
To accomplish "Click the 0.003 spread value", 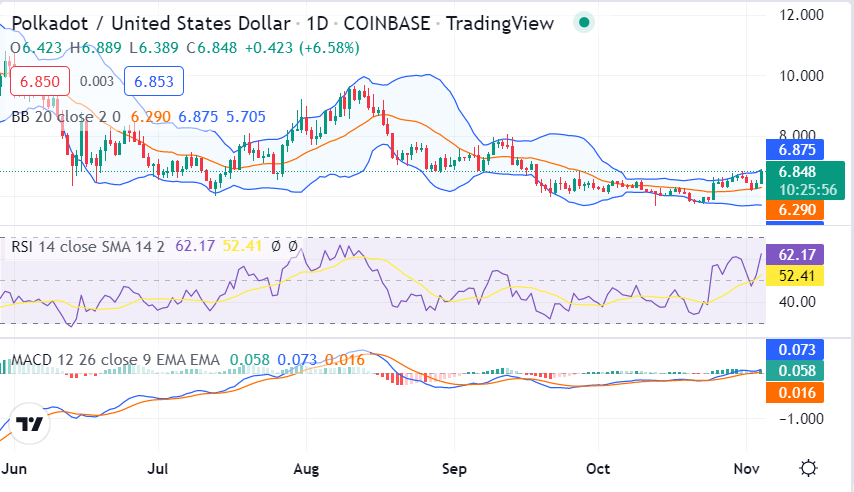I will tap(97, 81).
